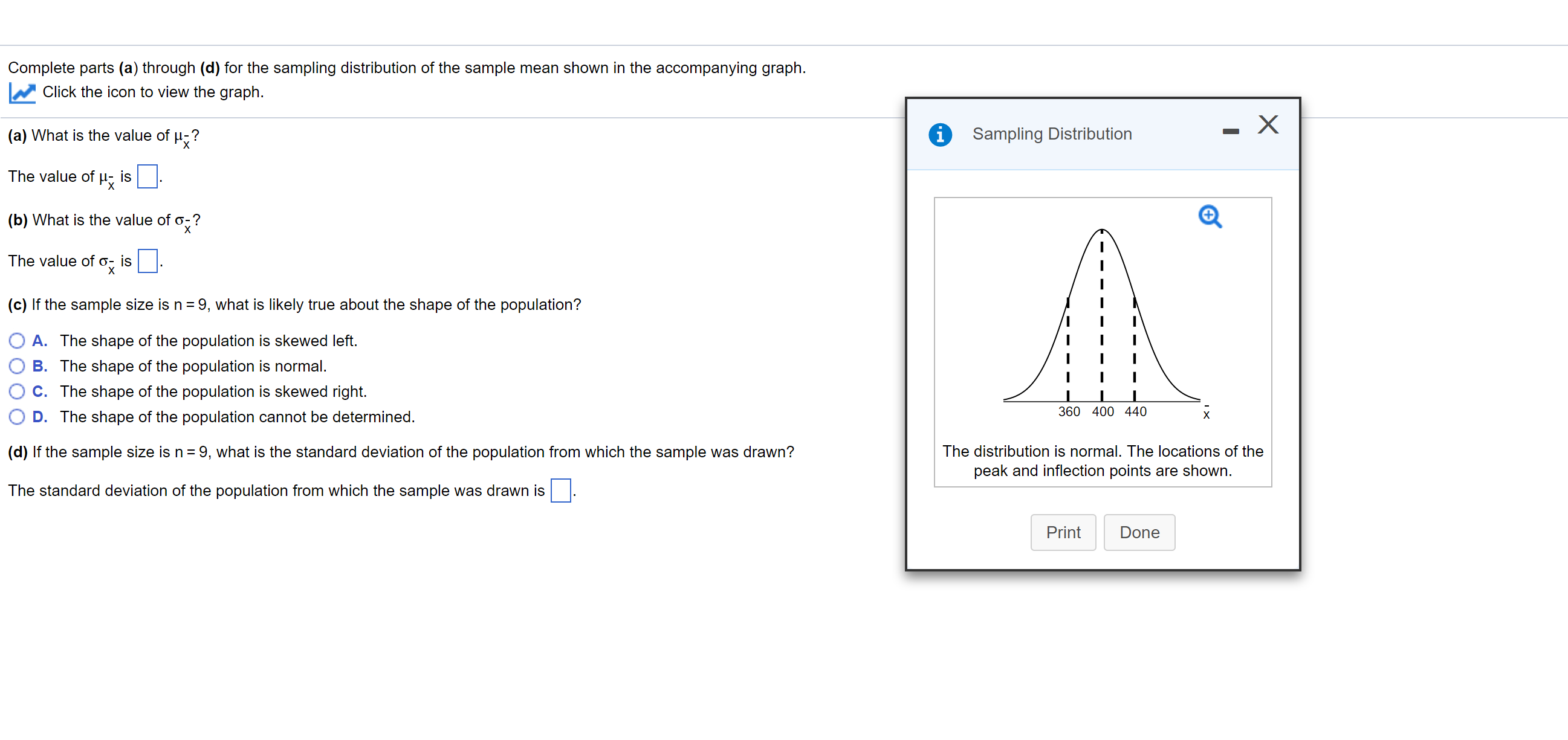Pick the normal population answer choice

click(16, 365)
